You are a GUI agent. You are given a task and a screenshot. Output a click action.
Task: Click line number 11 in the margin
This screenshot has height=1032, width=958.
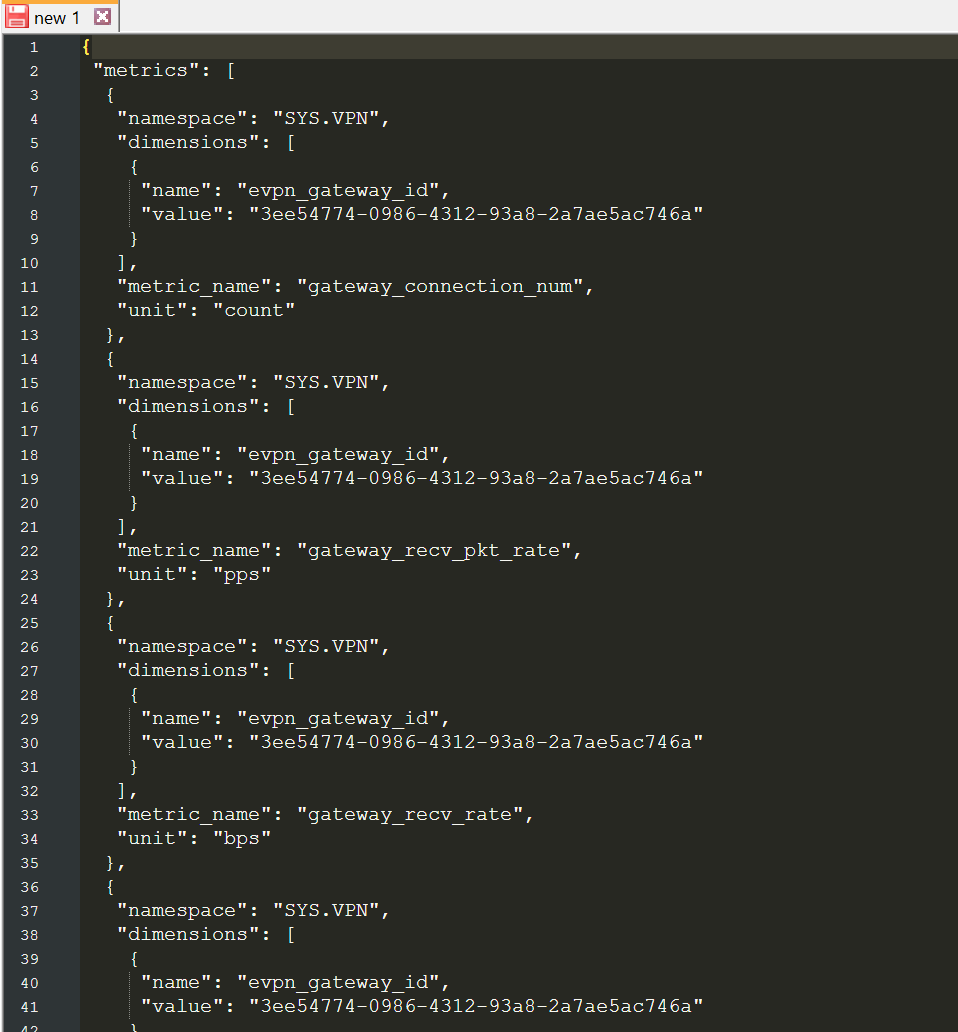[30, 287]
